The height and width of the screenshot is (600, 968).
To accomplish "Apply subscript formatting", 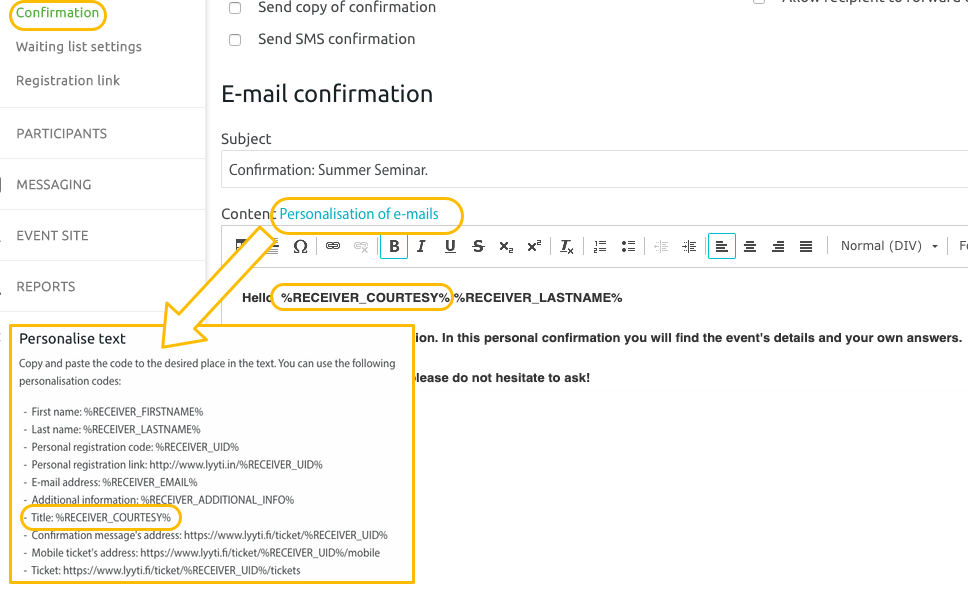I will [506, 247].
